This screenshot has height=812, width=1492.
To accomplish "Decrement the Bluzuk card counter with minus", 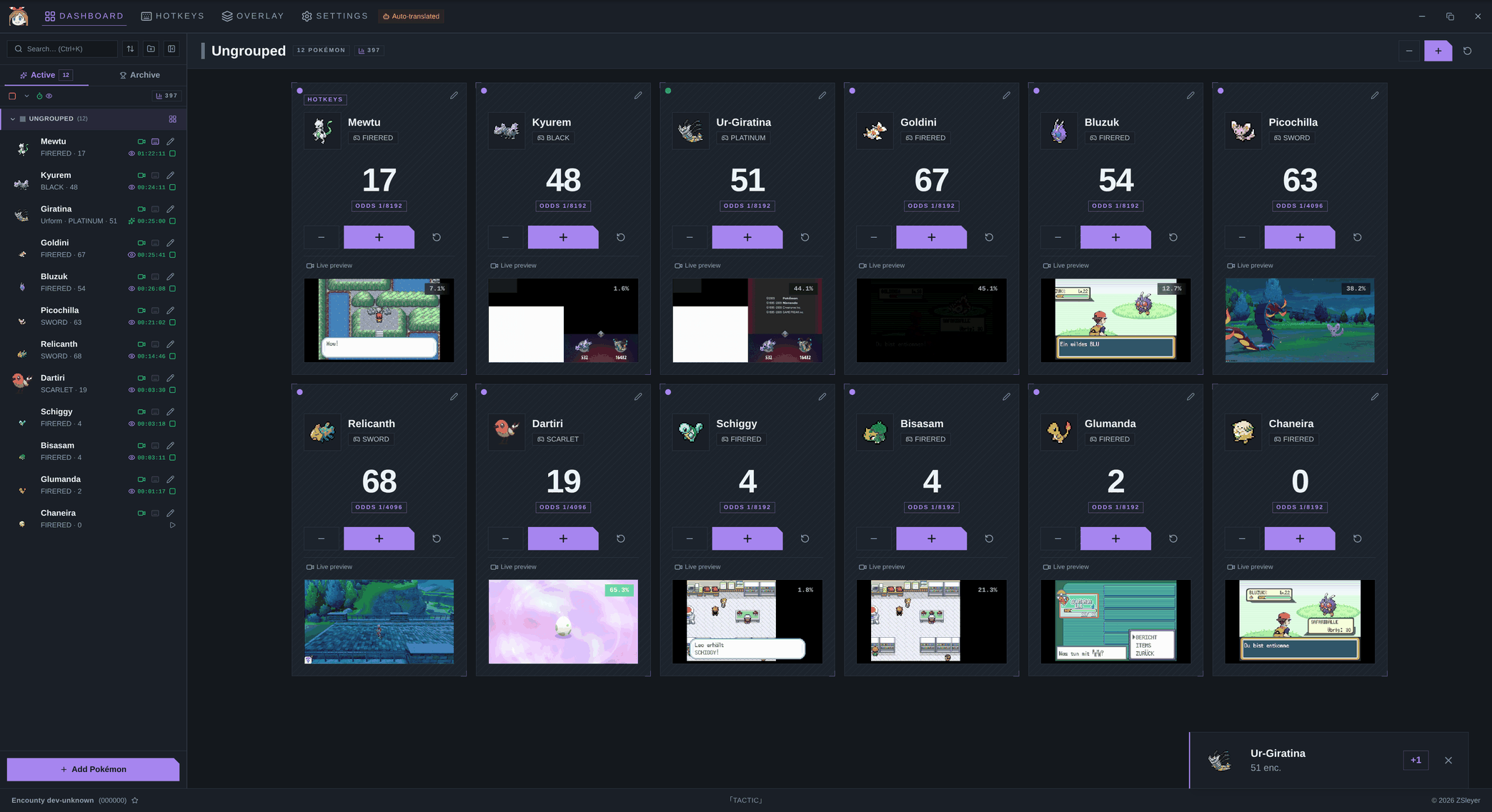I will (x=1058, y=237).
